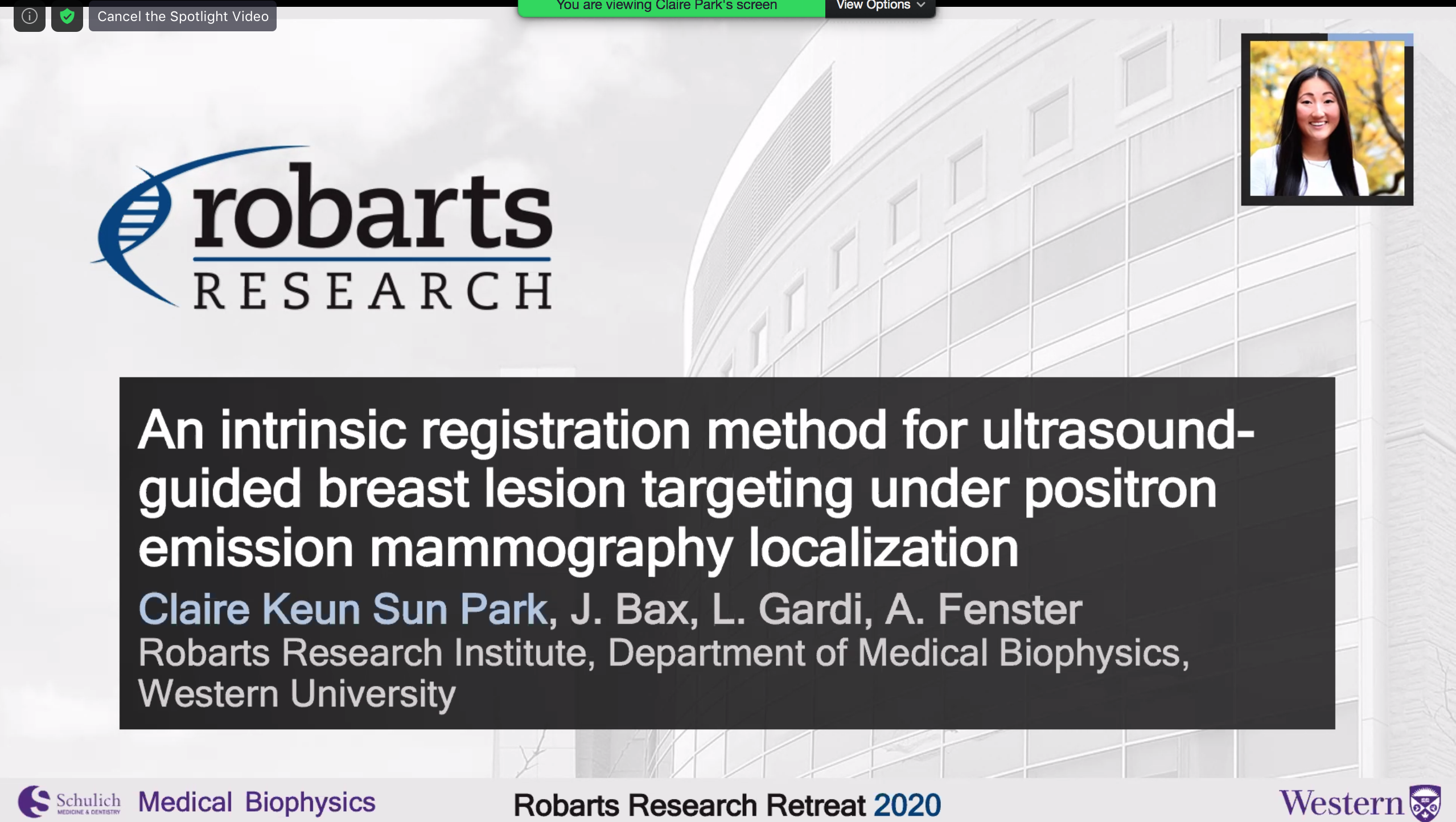The width and height of the screenshot is (1456, 822).
Task: Click the Western University crest icon
Action: tap(1425, 803)
